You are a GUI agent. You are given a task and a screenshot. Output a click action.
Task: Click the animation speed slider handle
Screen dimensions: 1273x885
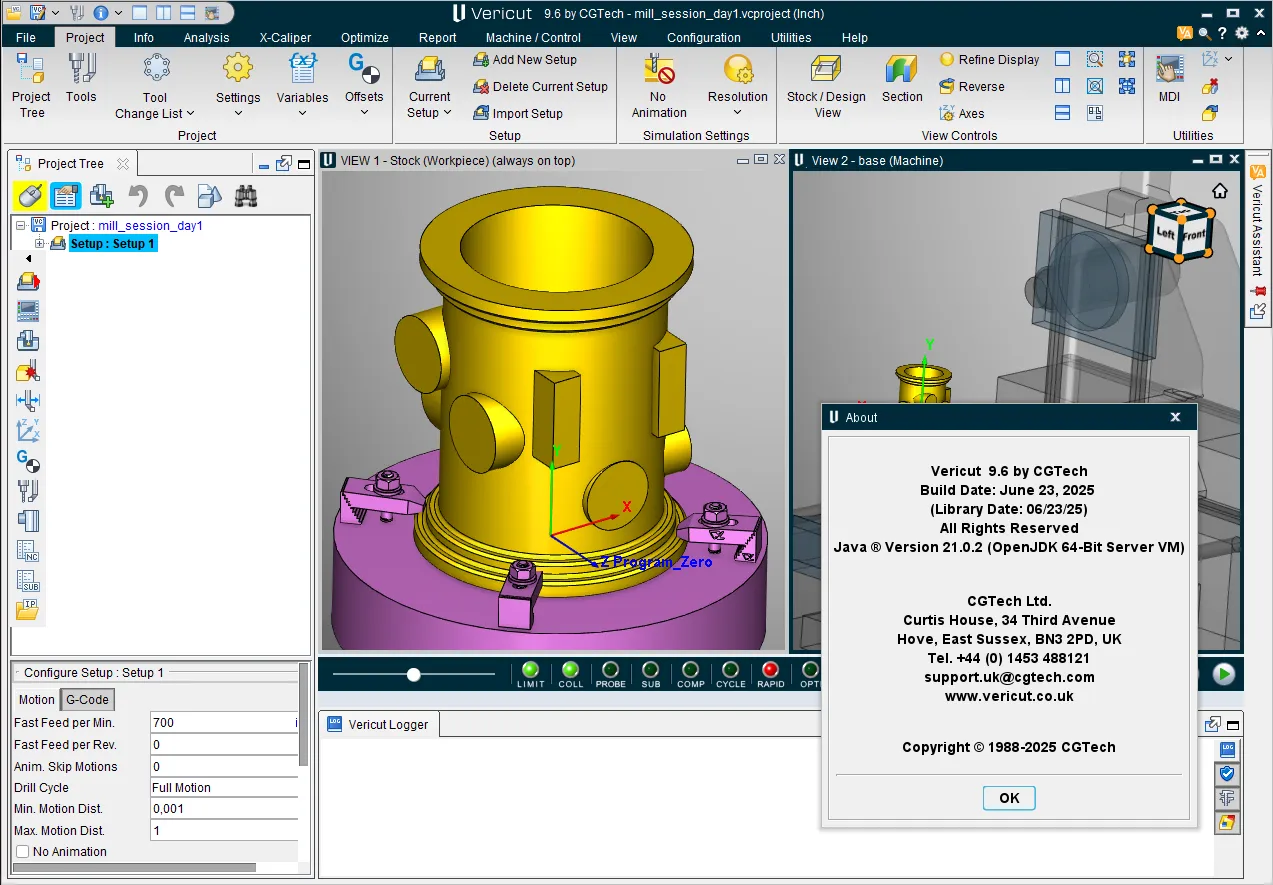pos(413,675)
